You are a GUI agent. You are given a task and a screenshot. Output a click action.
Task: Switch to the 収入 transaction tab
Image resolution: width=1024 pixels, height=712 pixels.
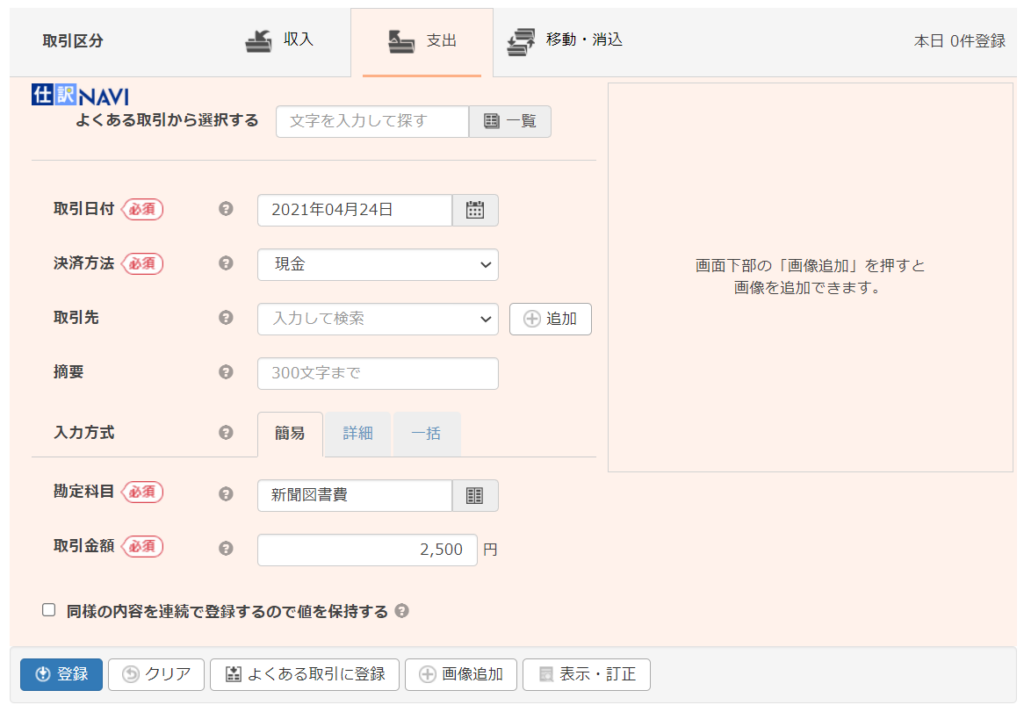click(280, 41)
